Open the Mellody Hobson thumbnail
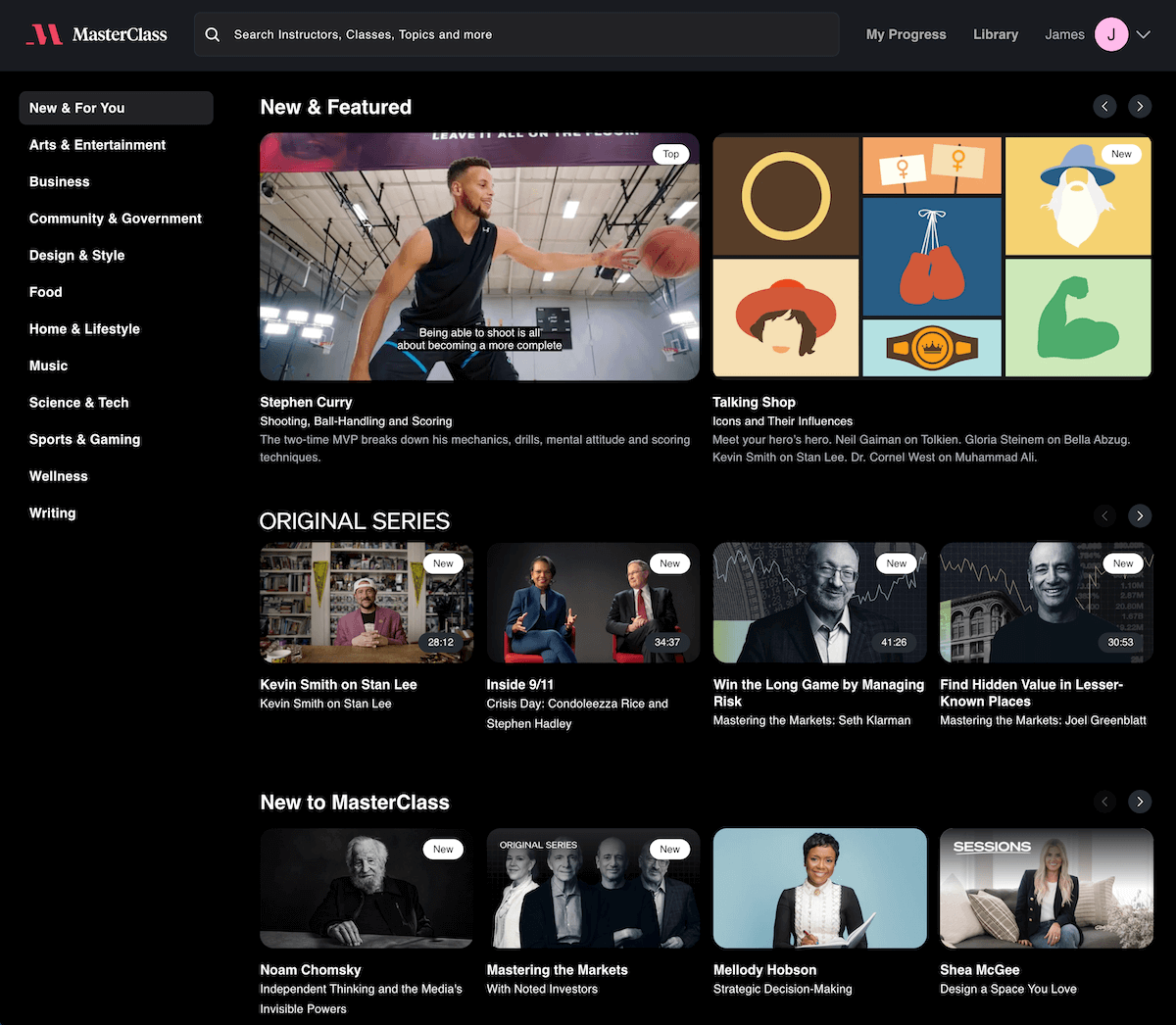 [x=820, y=889]
